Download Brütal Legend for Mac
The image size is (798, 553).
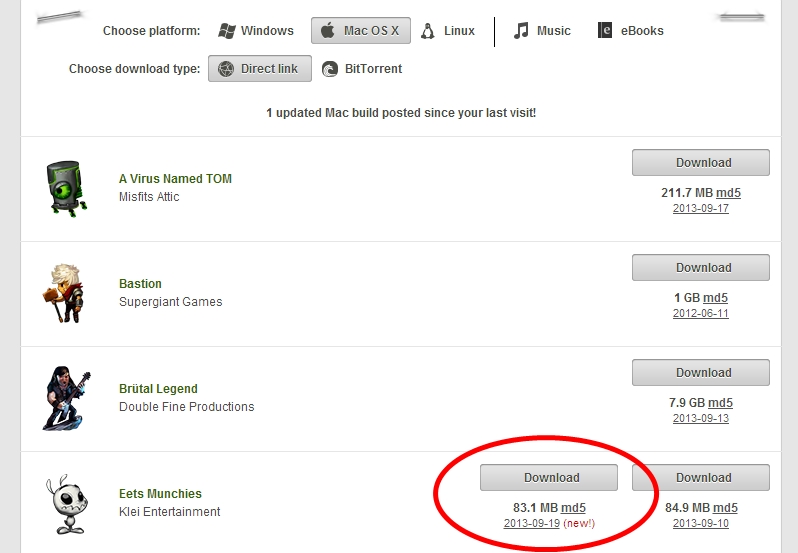(x=701, y=372)
